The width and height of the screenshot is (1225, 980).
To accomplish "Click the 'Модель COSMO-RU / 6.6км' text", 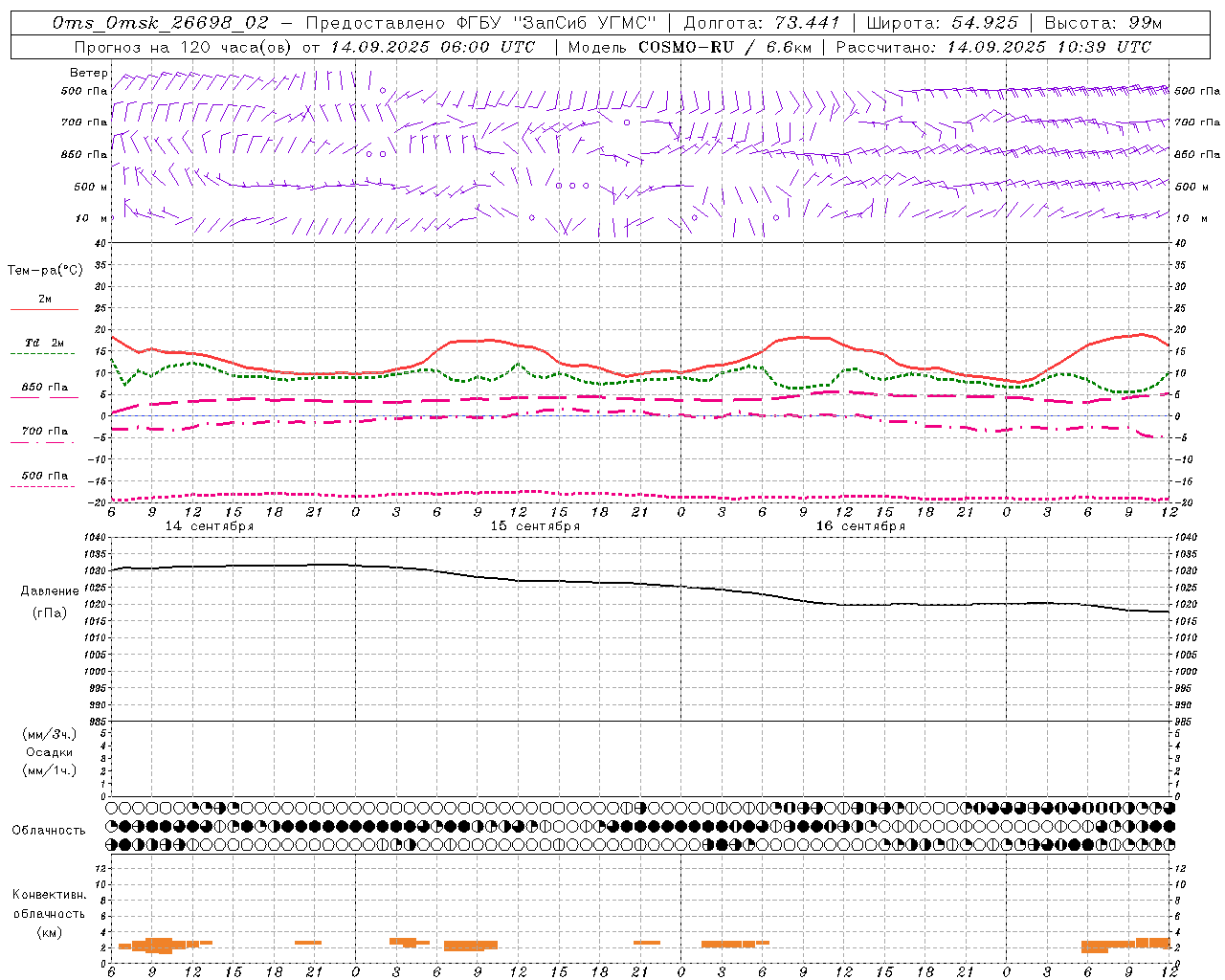I will click(x=690, y=47).
